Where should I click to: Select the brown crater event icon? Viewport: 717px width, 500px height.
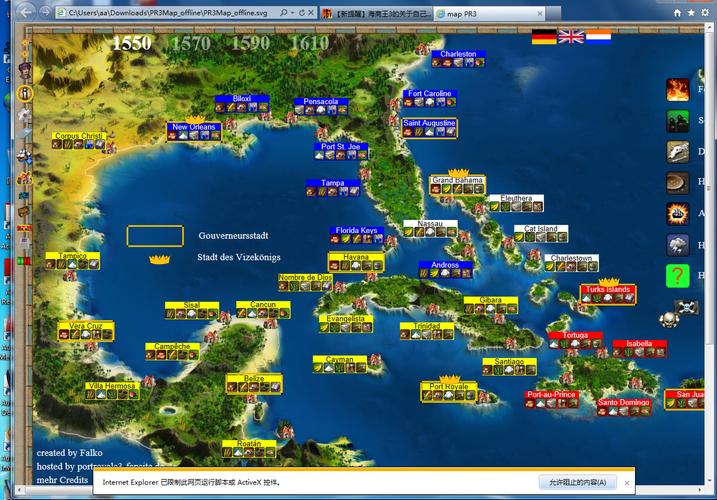677,183
